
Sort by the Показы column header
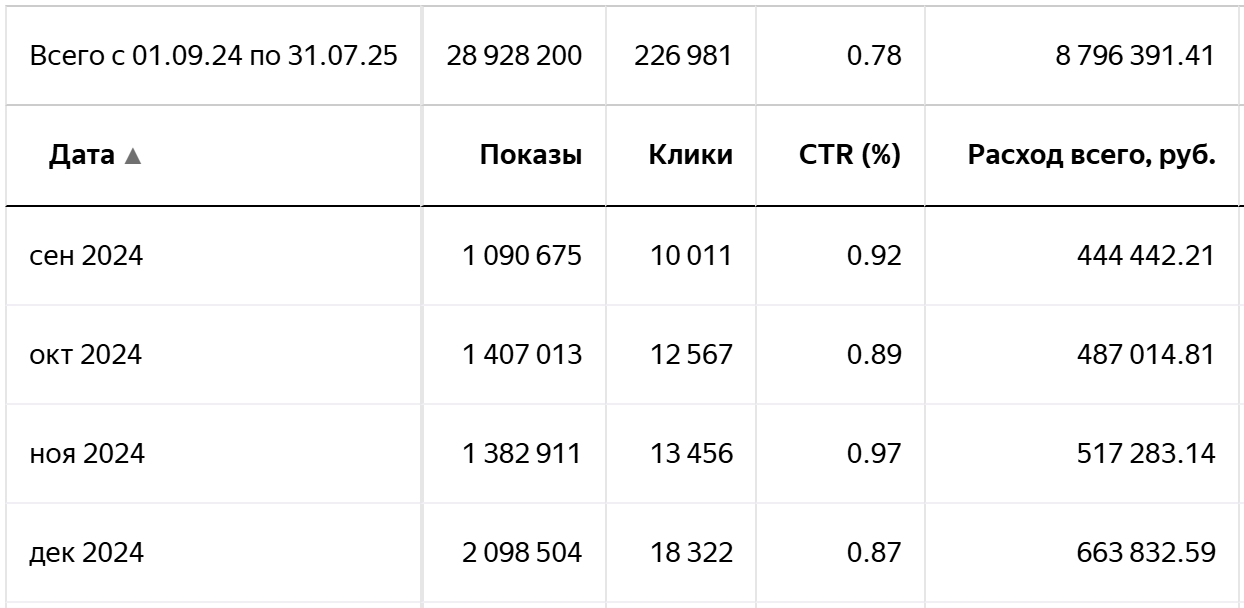click(x=530, y=156)
